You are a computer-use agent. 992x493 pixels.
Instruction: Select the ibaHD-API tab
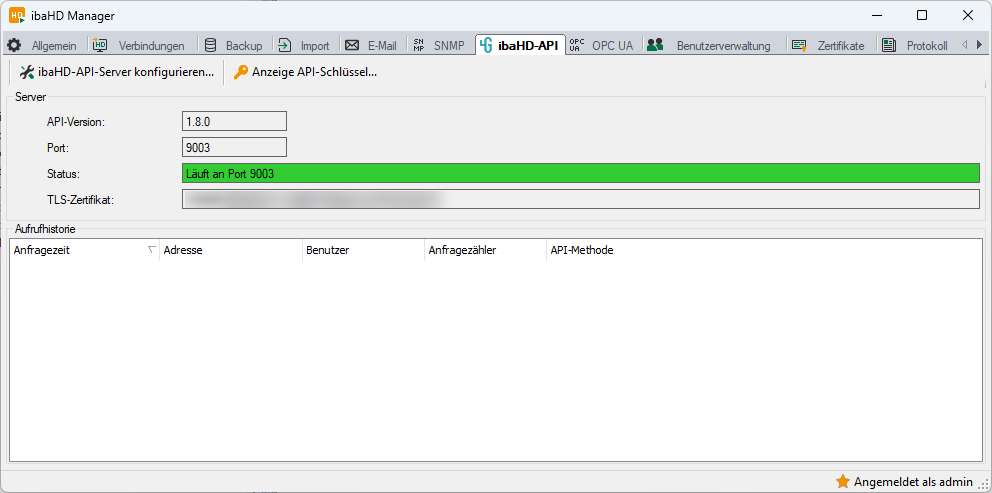pyautogui.click(x=520, y=45)
